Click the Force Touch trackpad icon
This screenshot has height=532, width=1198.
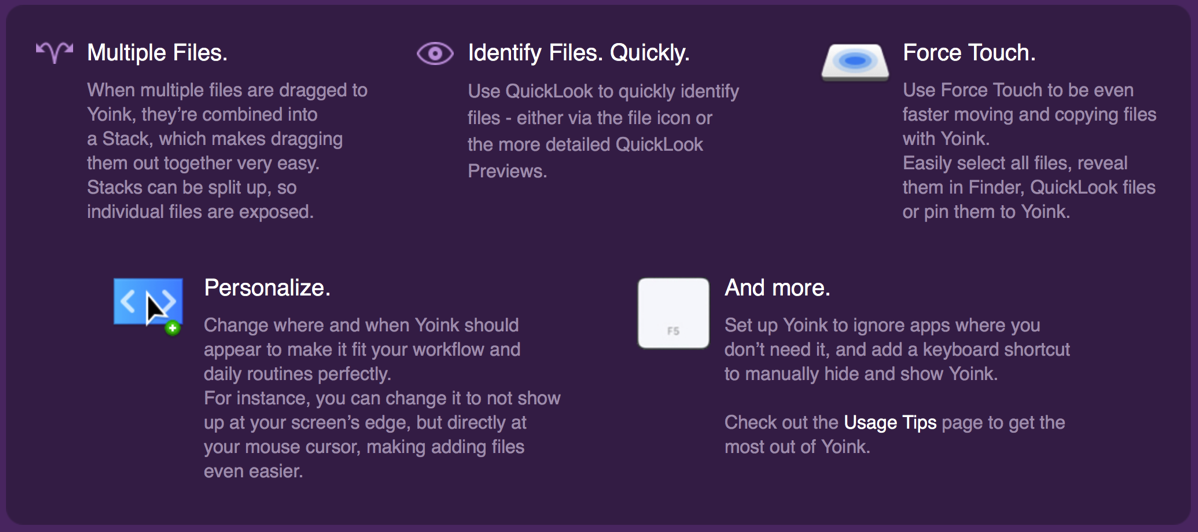(855, 61)
